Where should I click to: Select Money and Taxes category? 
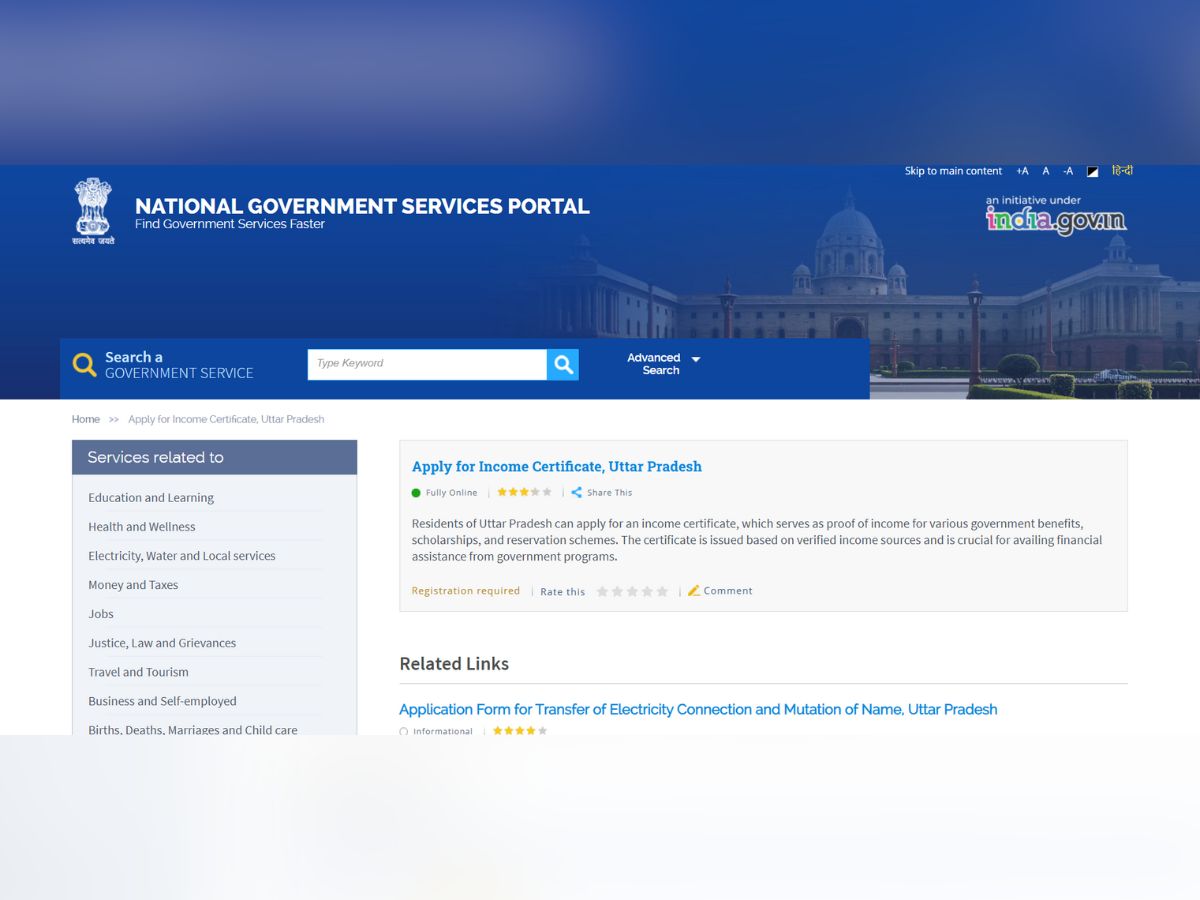(133, 584)
